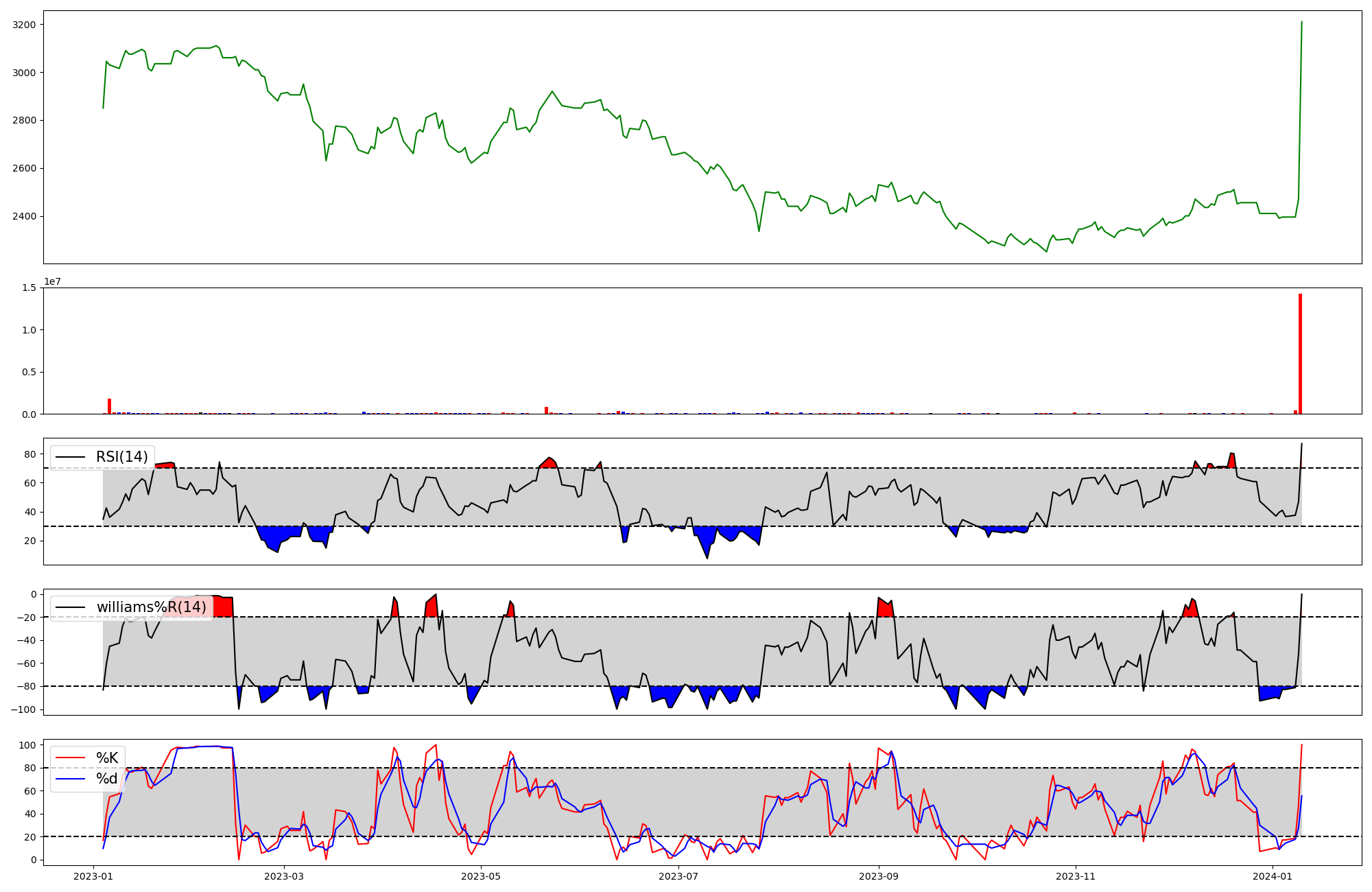The height and width of the screenshot is (892, 1372).
Task: Click the -100 tick on Williams axis
Action: point(24,709)
